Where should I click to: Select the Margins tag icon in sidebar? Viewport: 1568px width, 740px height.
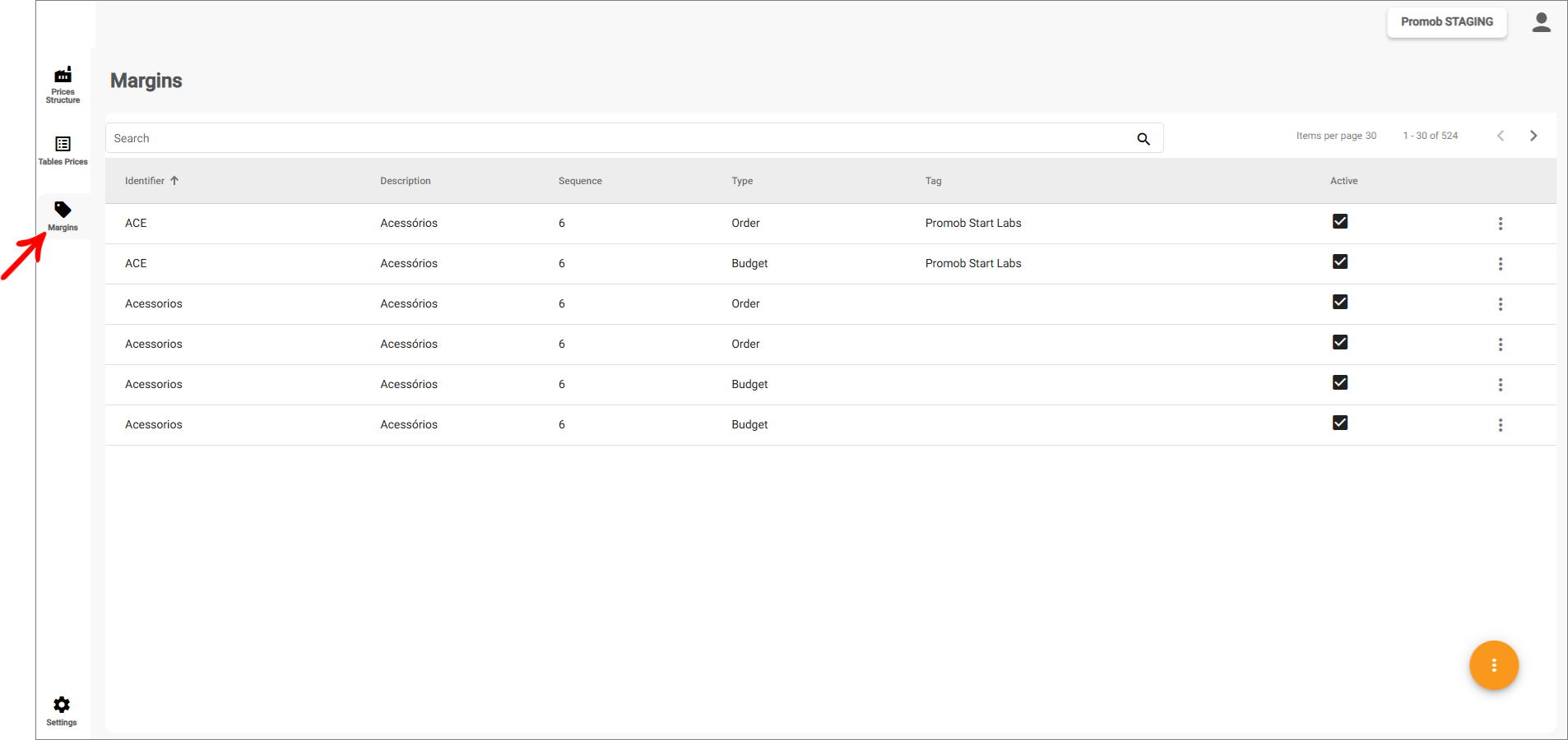coord(63,210)
